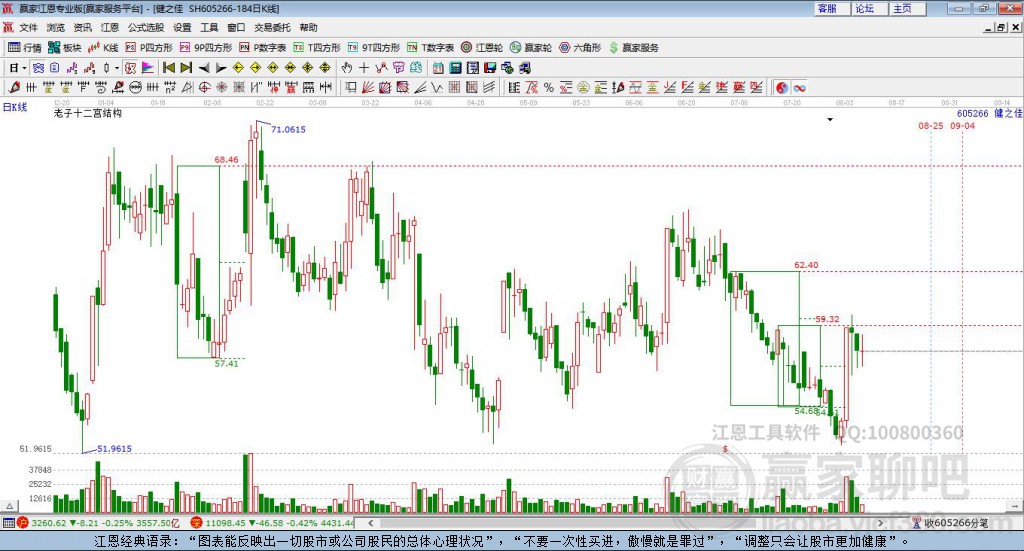Open the P数字表 number table

point(263,48)
